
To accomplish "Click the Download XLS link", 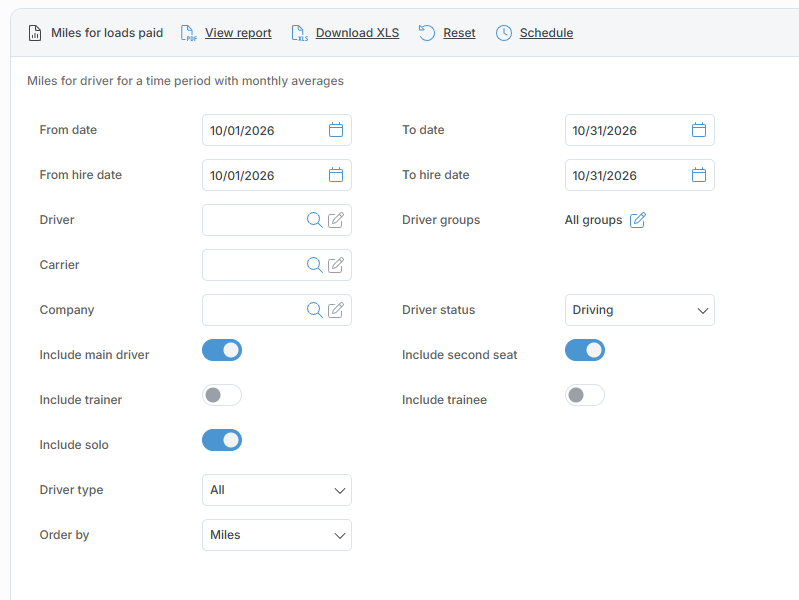I will click(357, 33).
